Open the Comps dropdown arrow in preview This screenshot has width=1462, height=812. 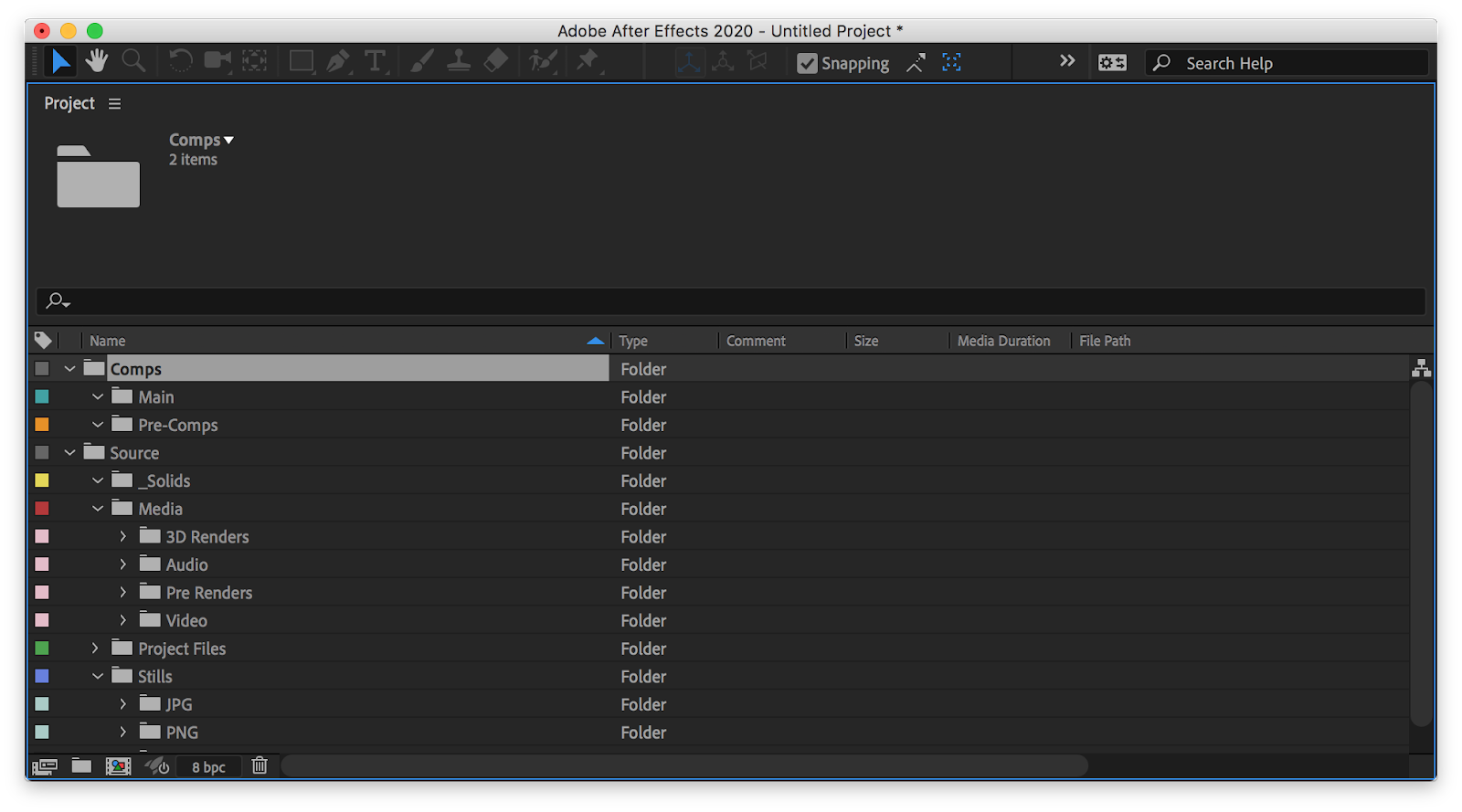229,140
